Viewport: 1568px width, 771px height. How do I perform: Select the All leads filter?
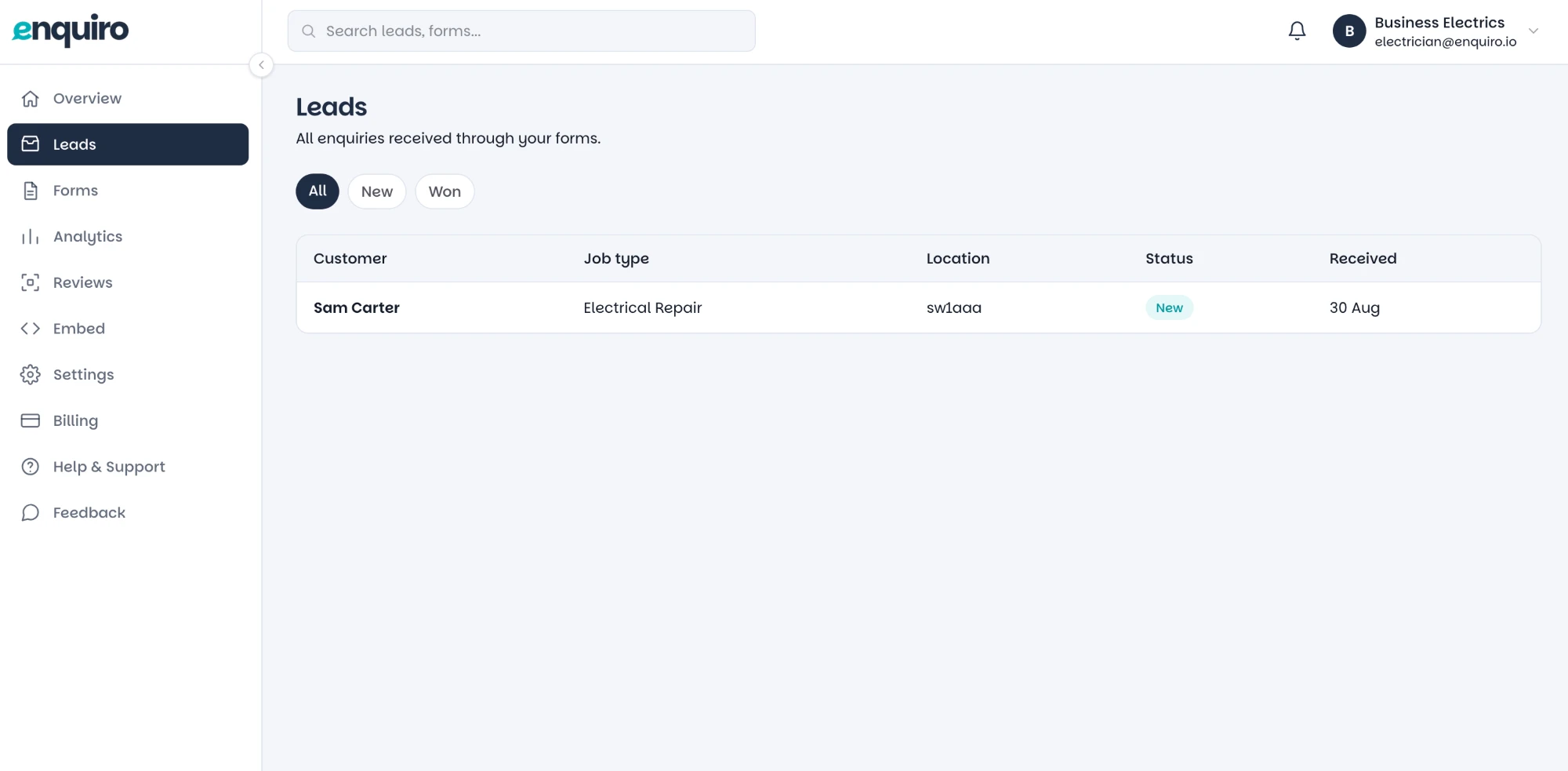[x=318, y=191]
